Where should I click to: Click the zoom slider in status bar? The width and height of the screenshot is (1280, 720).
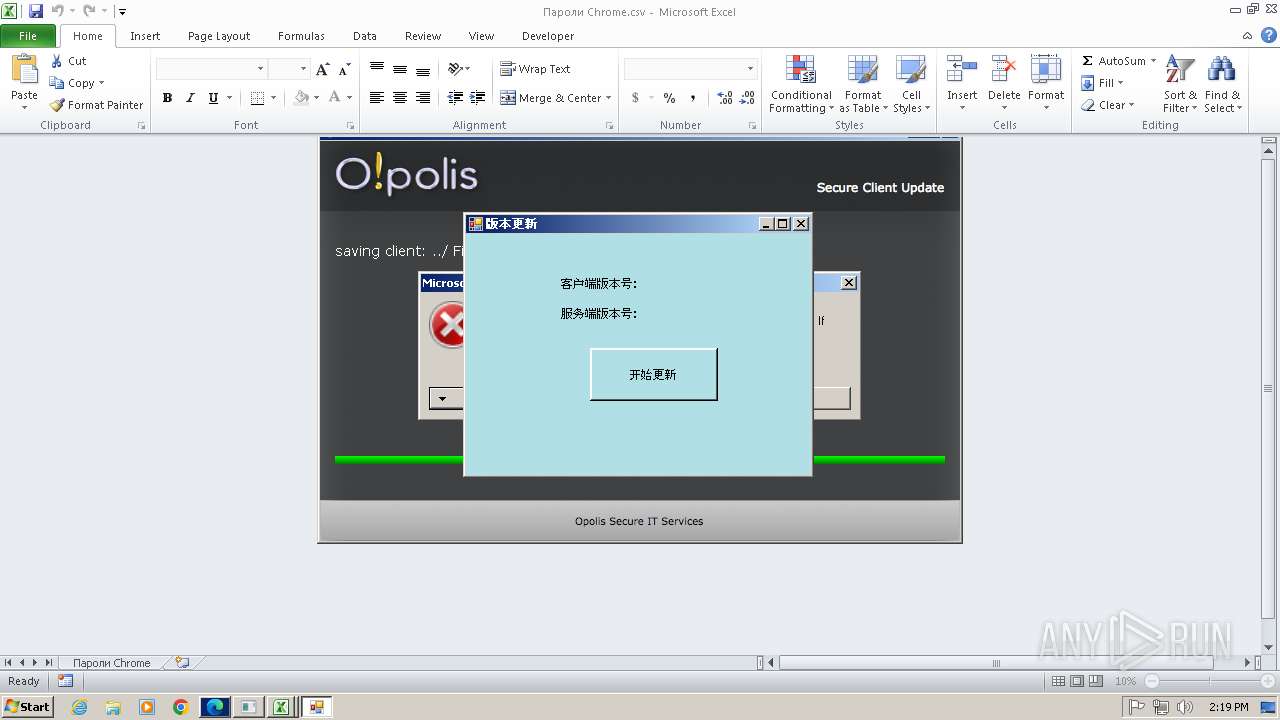[1209, 681]
